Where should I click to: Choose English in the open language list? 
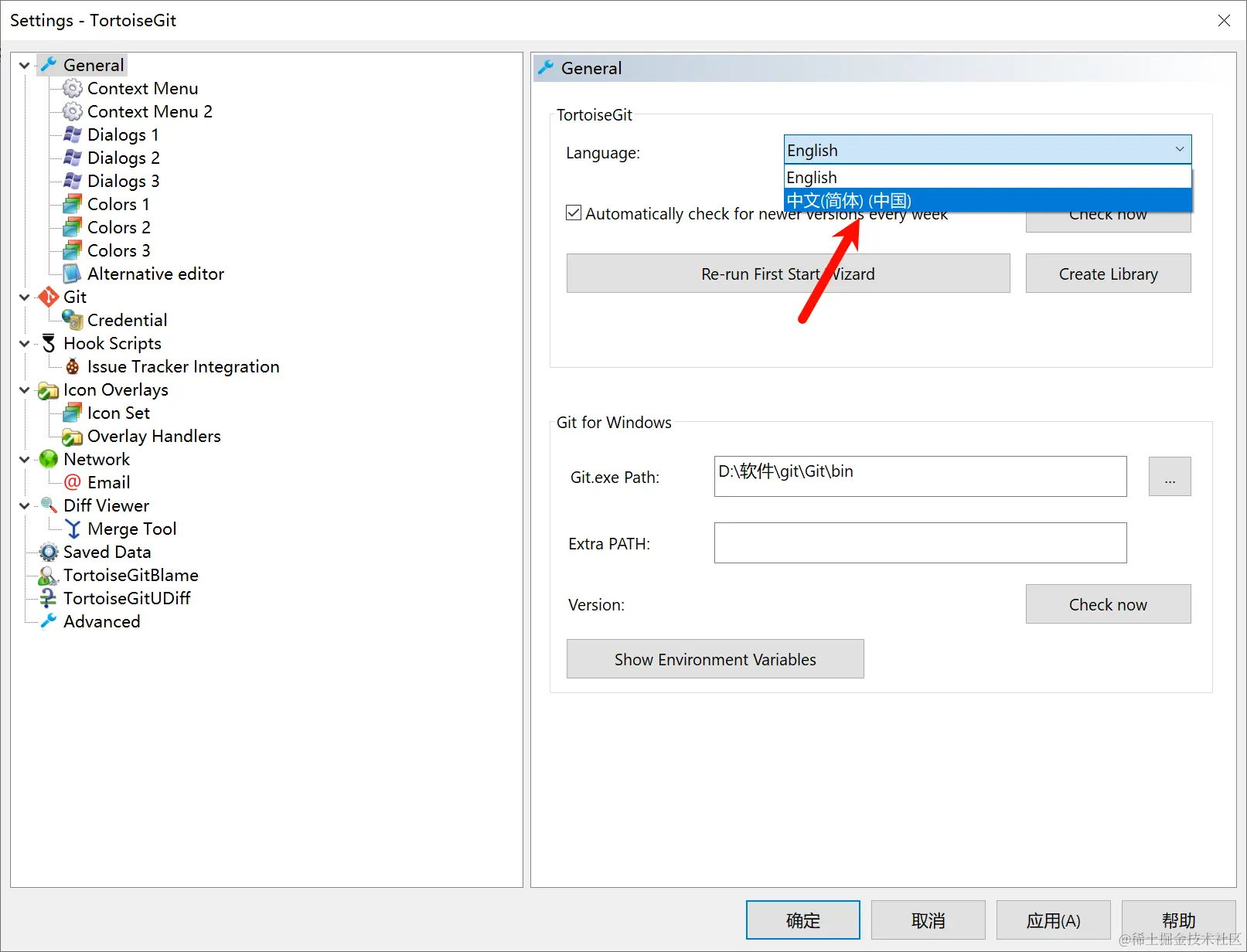point(988,177)
